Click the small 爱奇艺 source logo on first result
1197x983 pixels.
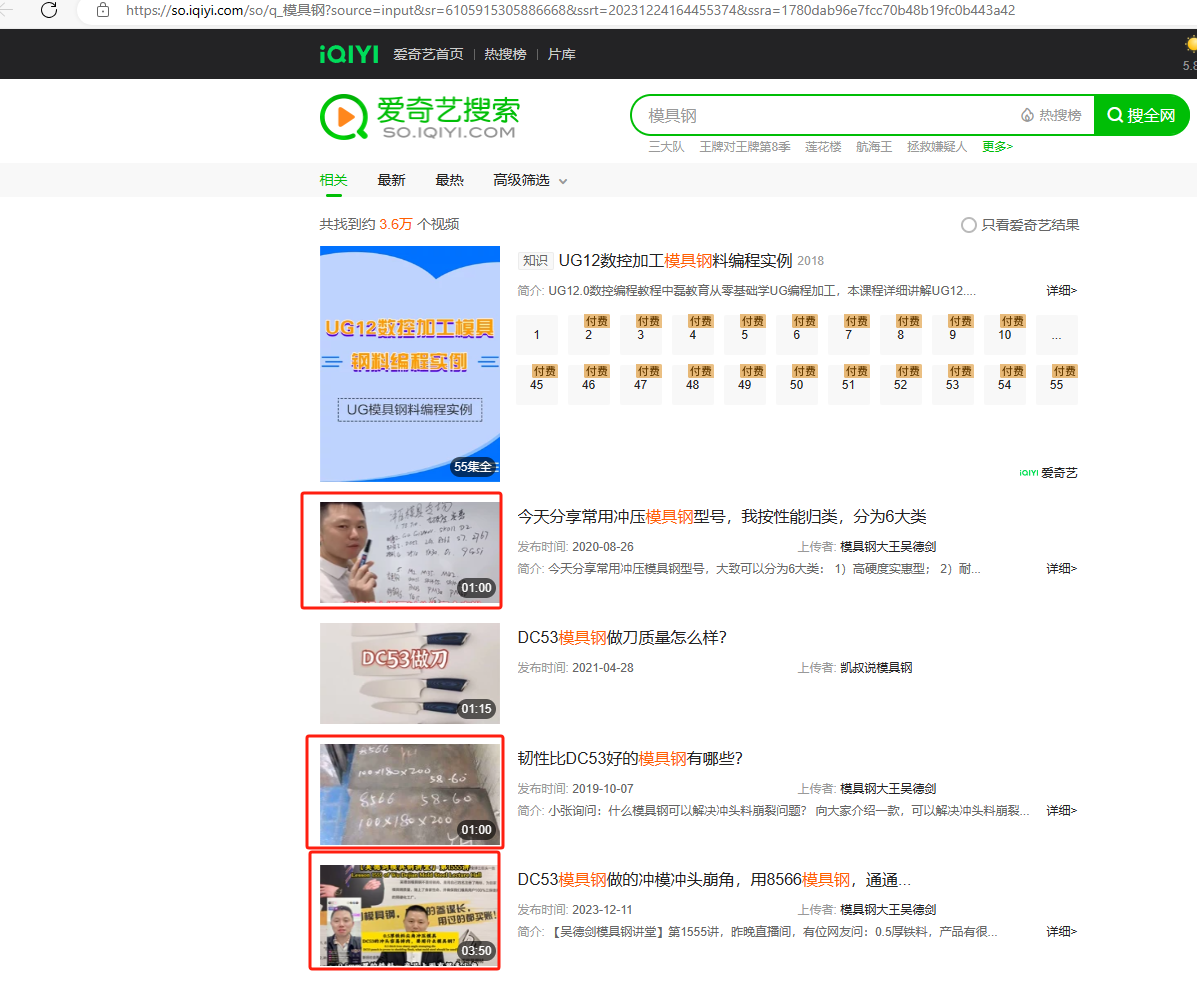coord(1048,473)
